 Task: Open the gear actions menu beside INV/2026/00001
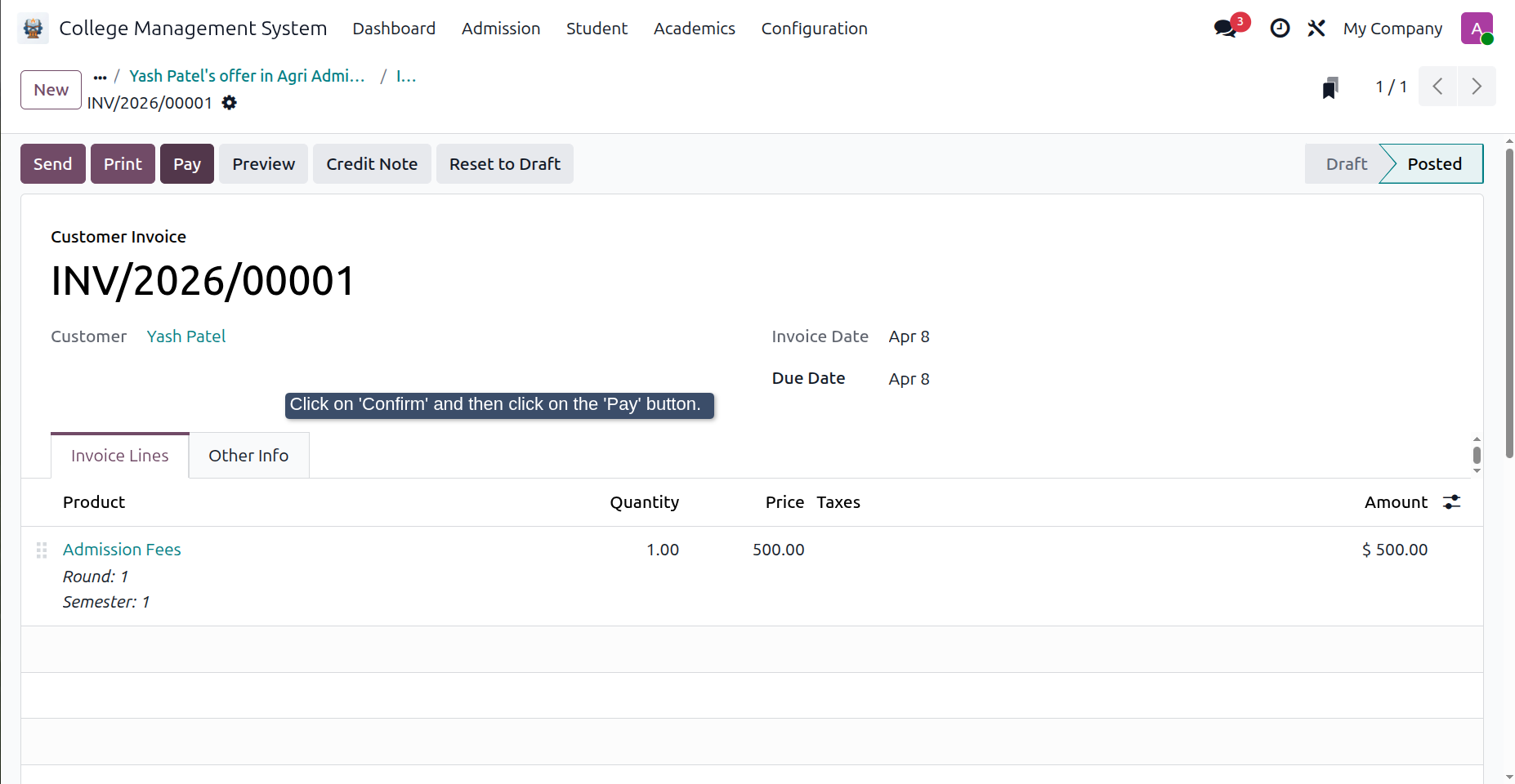pos(230,103)
